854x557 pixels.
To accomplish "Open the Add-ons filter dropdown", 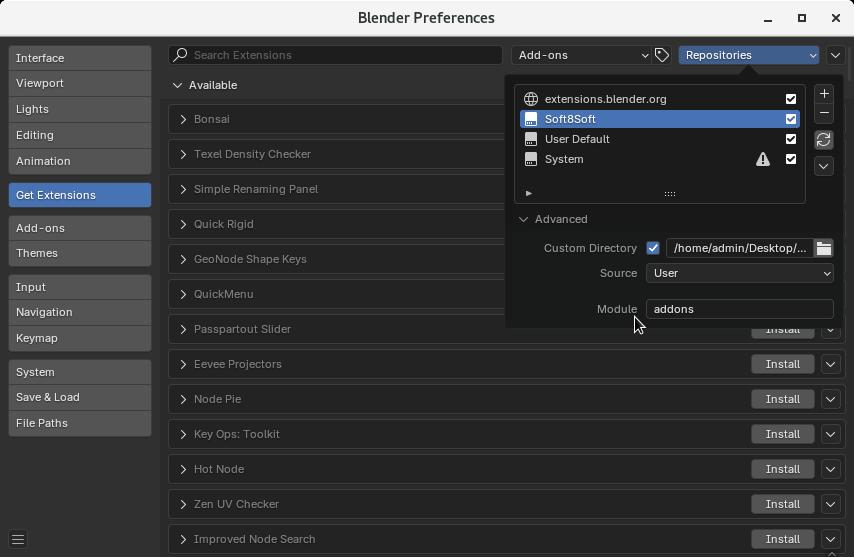I will click(x=582, y=55).
